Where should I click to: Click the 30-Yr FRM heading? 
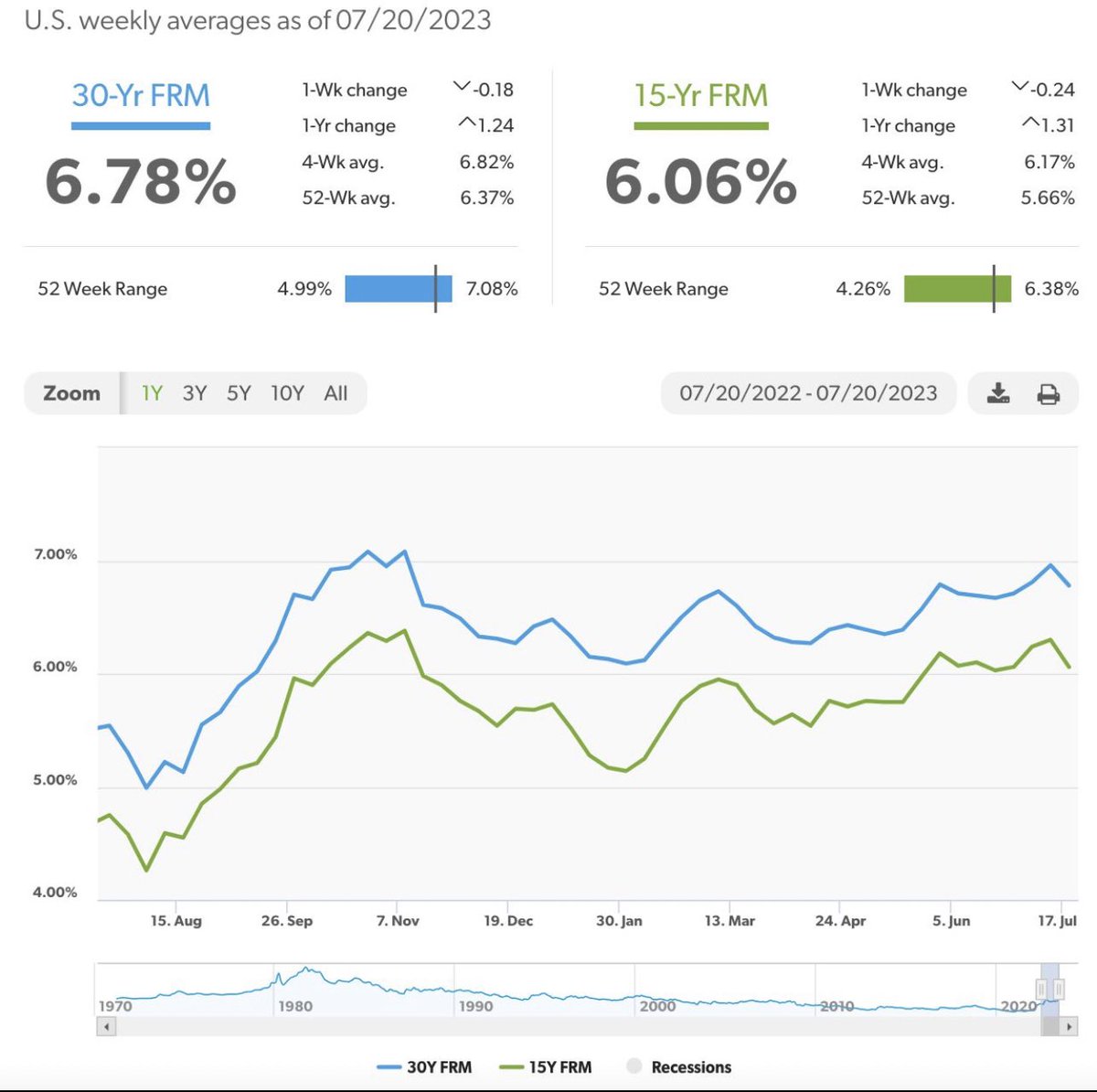point(141,95)
